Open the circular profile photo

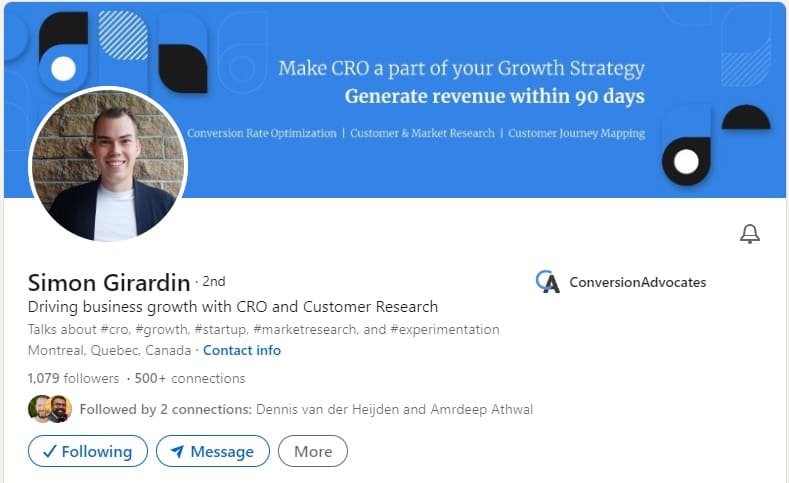click(x=108, y=164)
